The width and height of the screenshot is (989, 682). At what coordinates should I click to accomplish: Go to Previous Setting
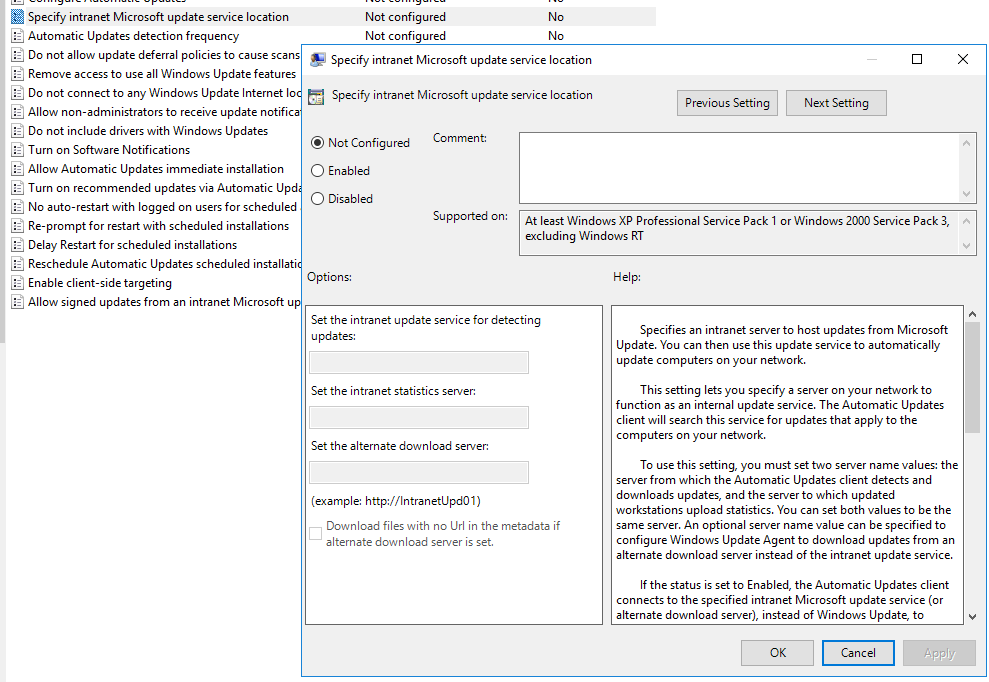tap(727, 103)
